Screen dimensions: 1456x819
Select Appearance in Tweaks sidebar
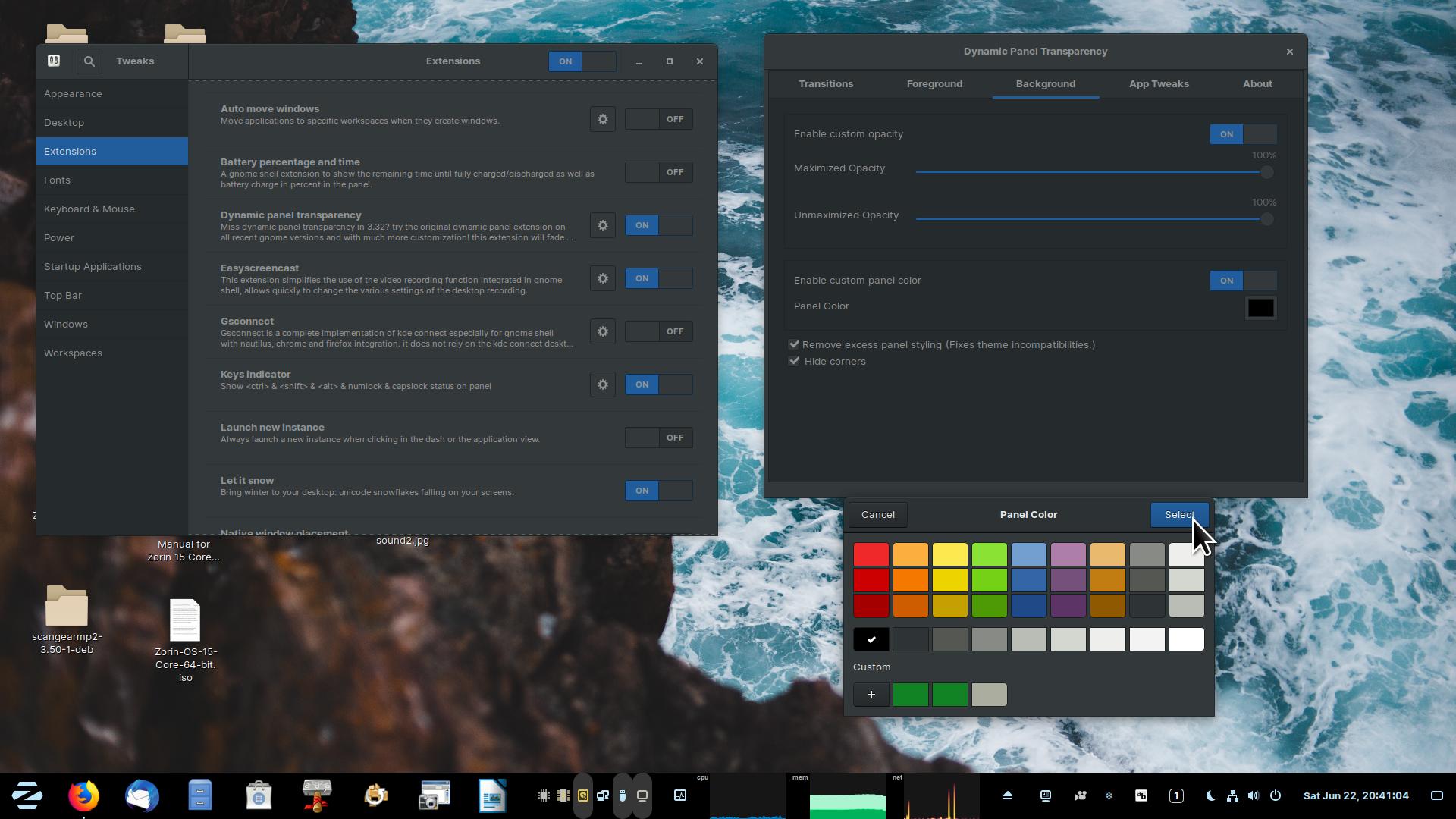pos(73,94)
